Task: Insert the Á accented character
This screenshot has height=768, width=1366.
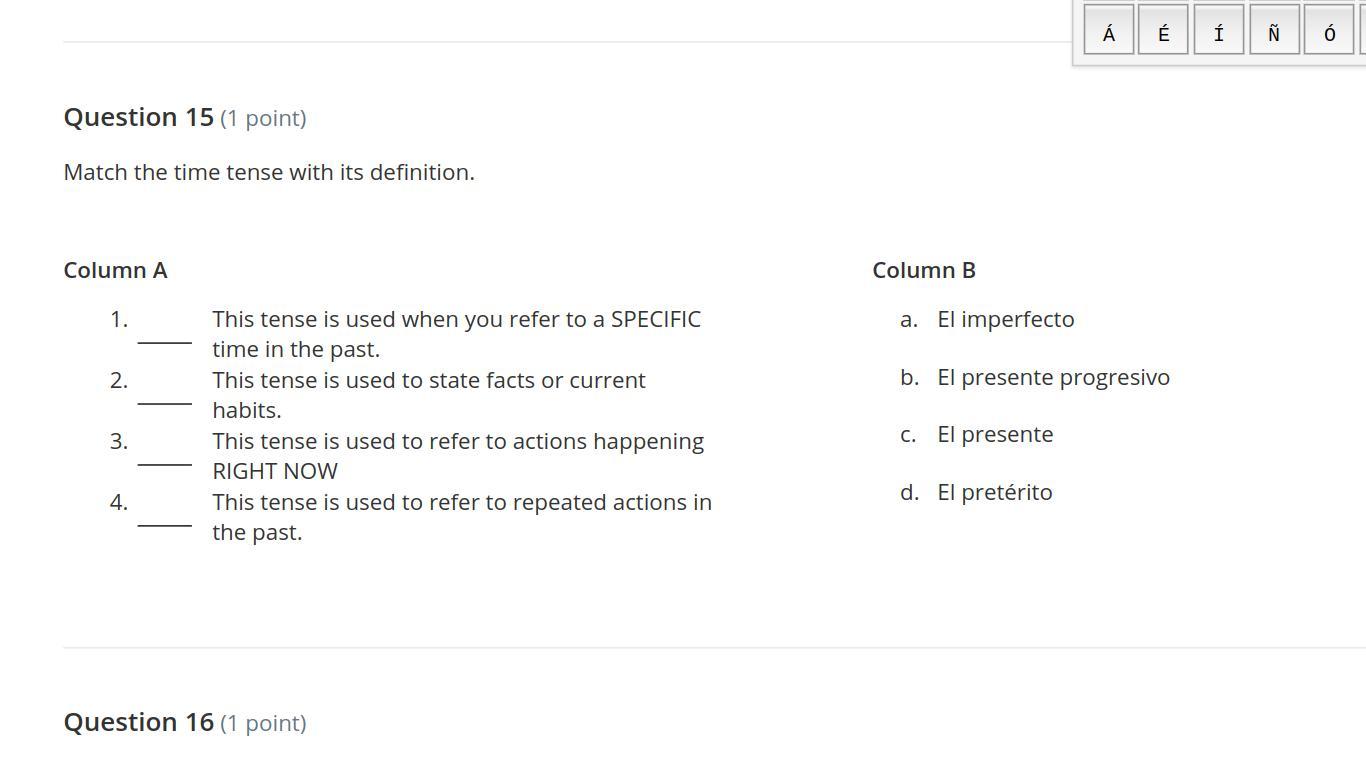Action: (1108, 33)
